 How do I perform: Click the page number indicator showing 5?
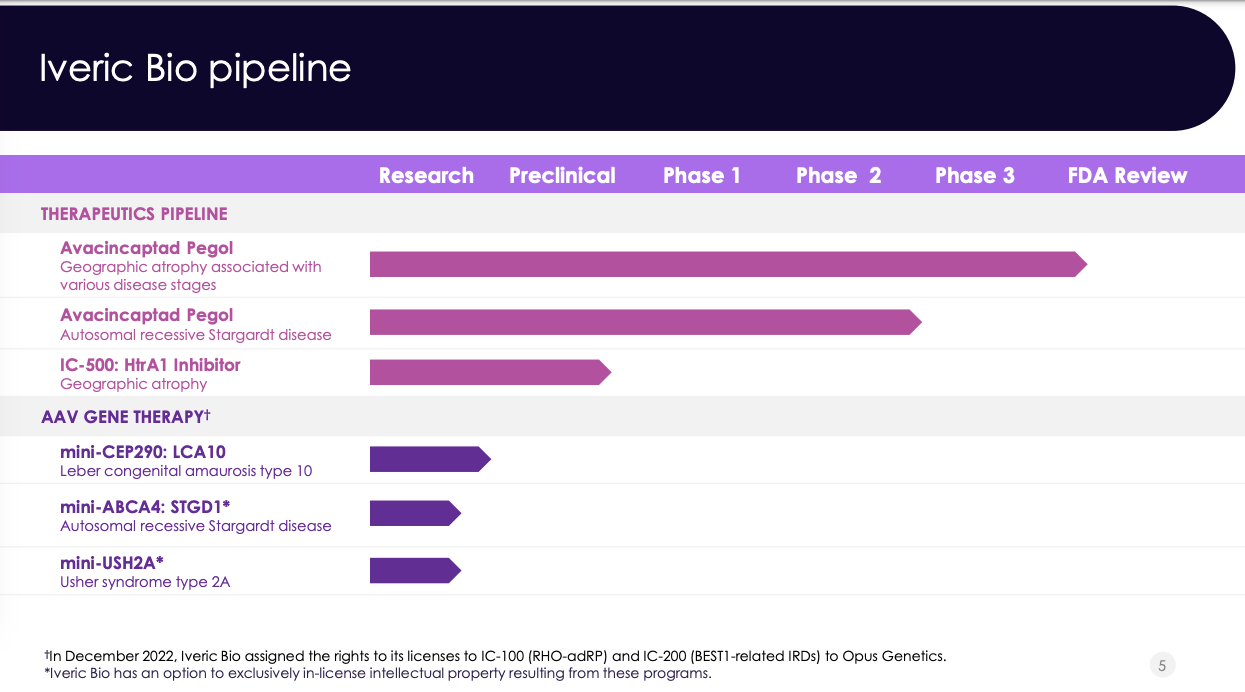pos(1162,663)
